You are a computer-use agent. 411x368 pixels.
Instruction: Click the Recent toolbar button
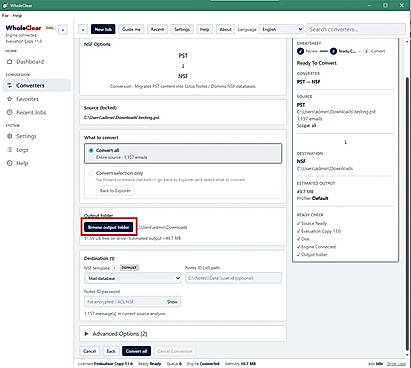157,29
